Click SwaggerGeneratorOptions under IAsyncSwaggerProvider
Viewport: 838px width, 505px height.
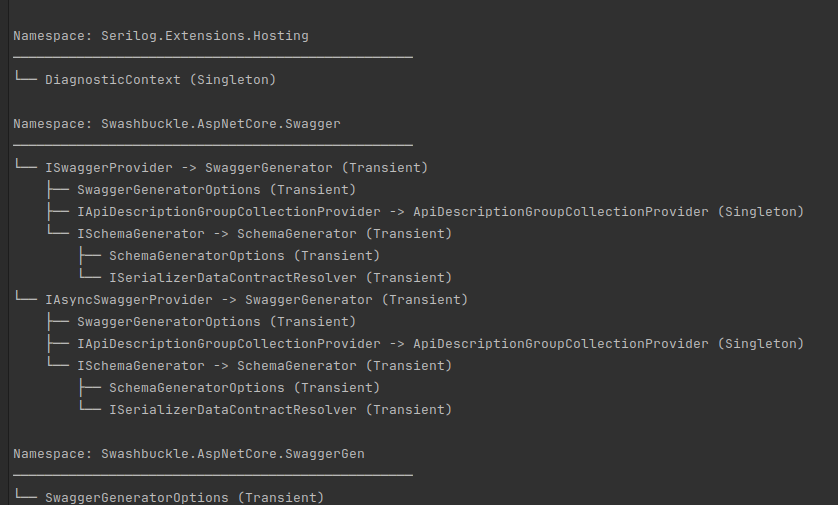pos(216,322)
